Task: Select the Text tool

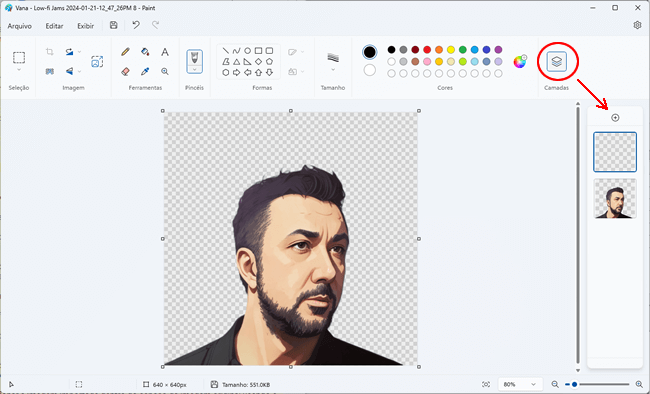Action: (x=165, y=52)
